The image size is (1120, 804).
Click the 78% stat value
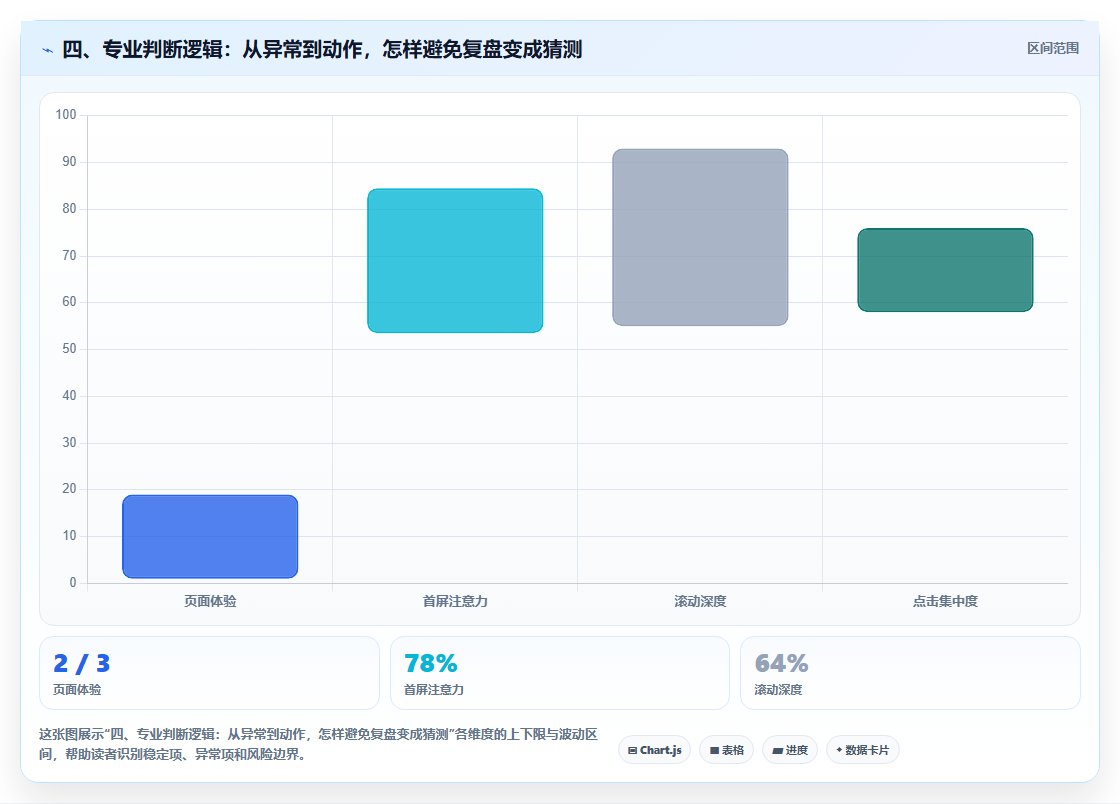tap(431, 663)
